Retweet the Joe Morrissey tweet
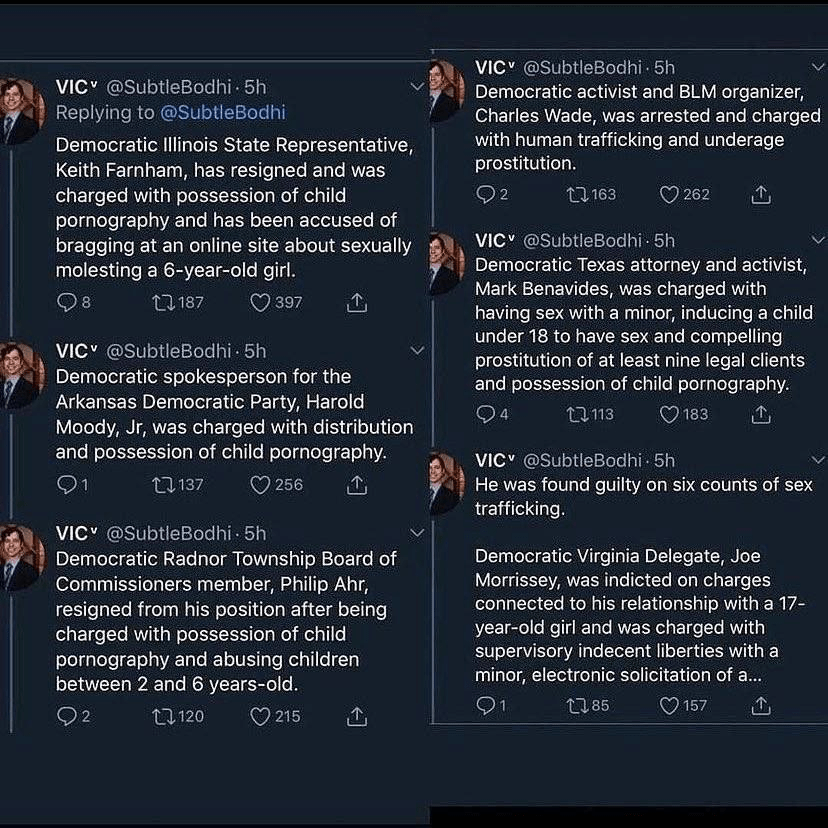This screenshot has width=828, height=828. point(577,706)
